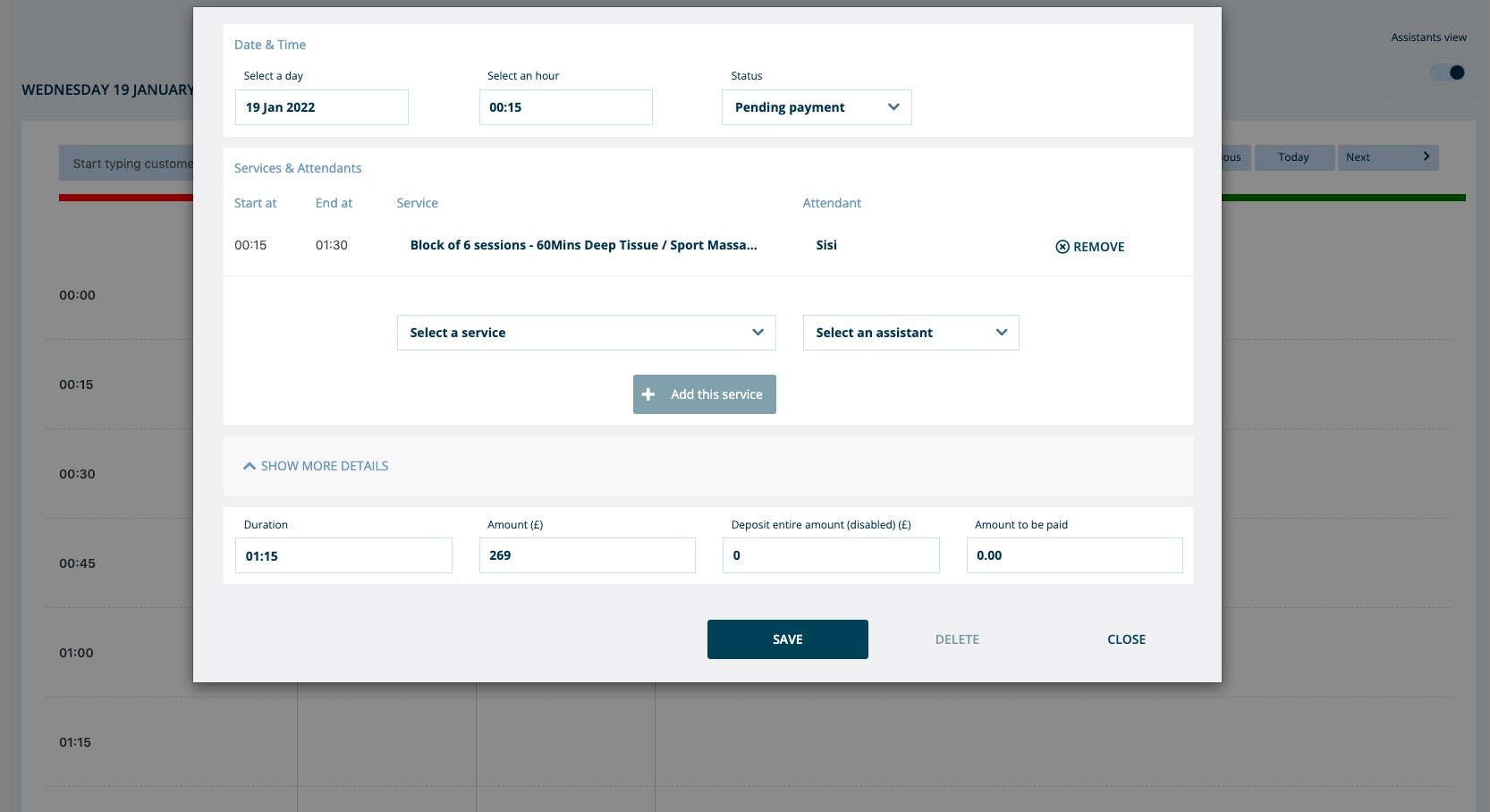
Task: Click the collapse chevron beside SHOW MORE DETAILS
Action: click(249, 465)
